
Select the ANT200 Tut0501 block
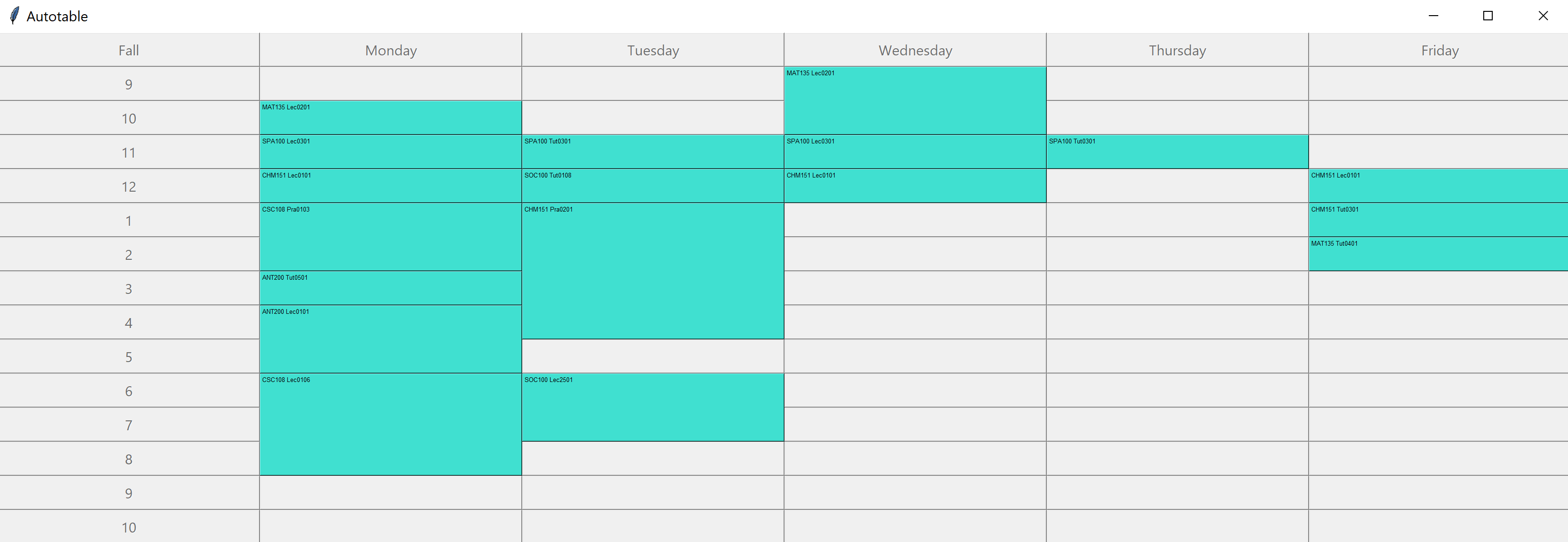click(391, 288)
